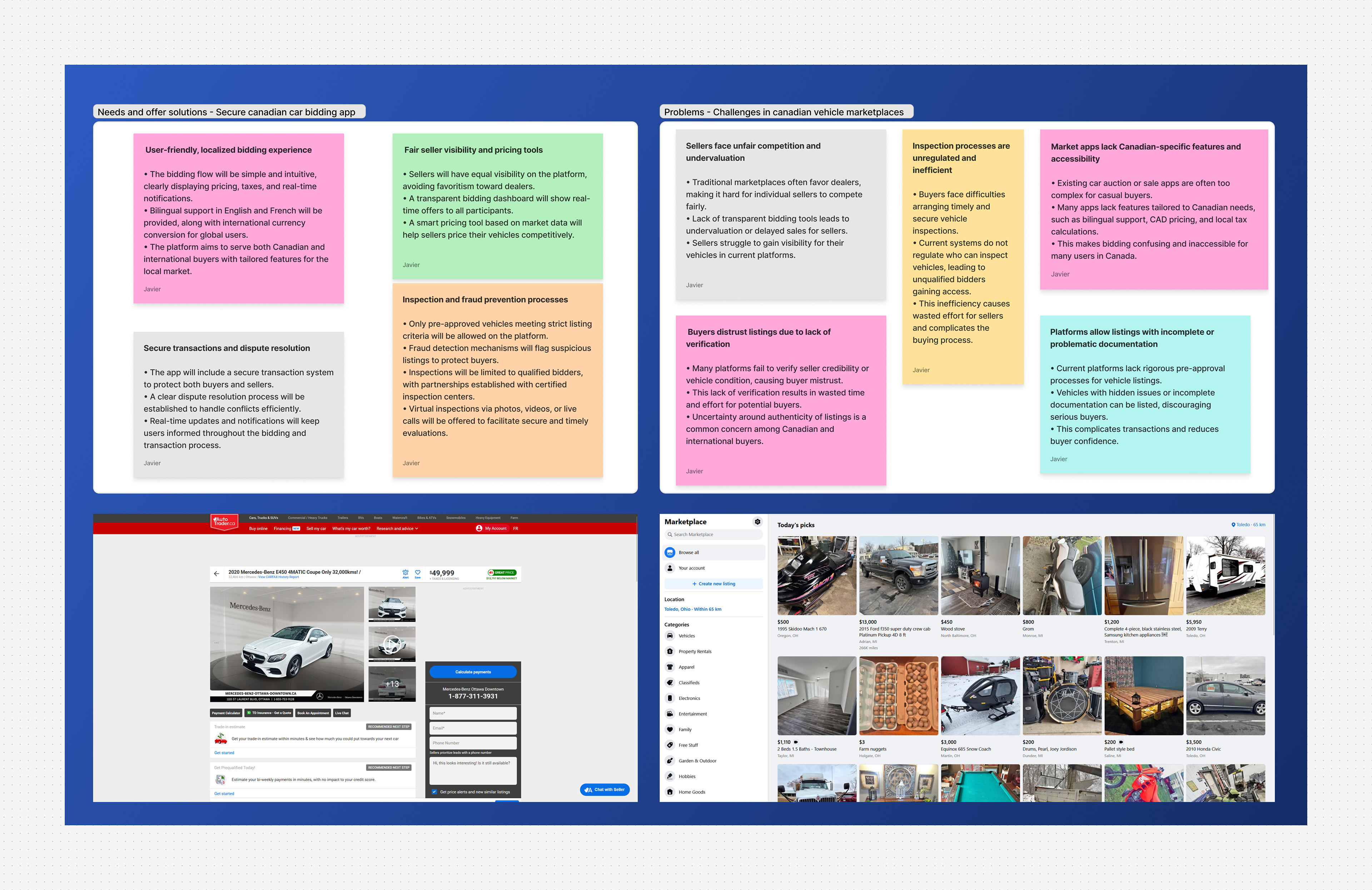Click the Search Marketplace field
Screen dimensions: 1372x890
pyautogui.click(x=714, y=535)
